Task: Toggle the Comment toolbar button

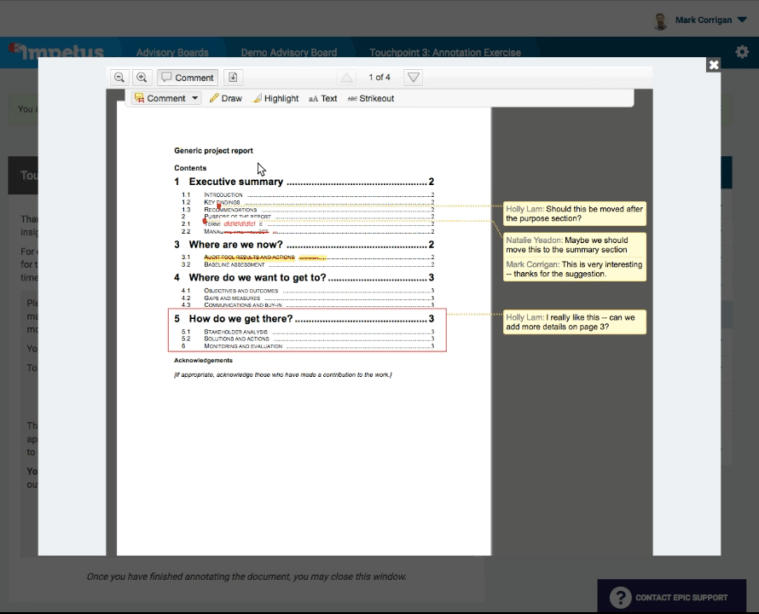Action: 187,77
